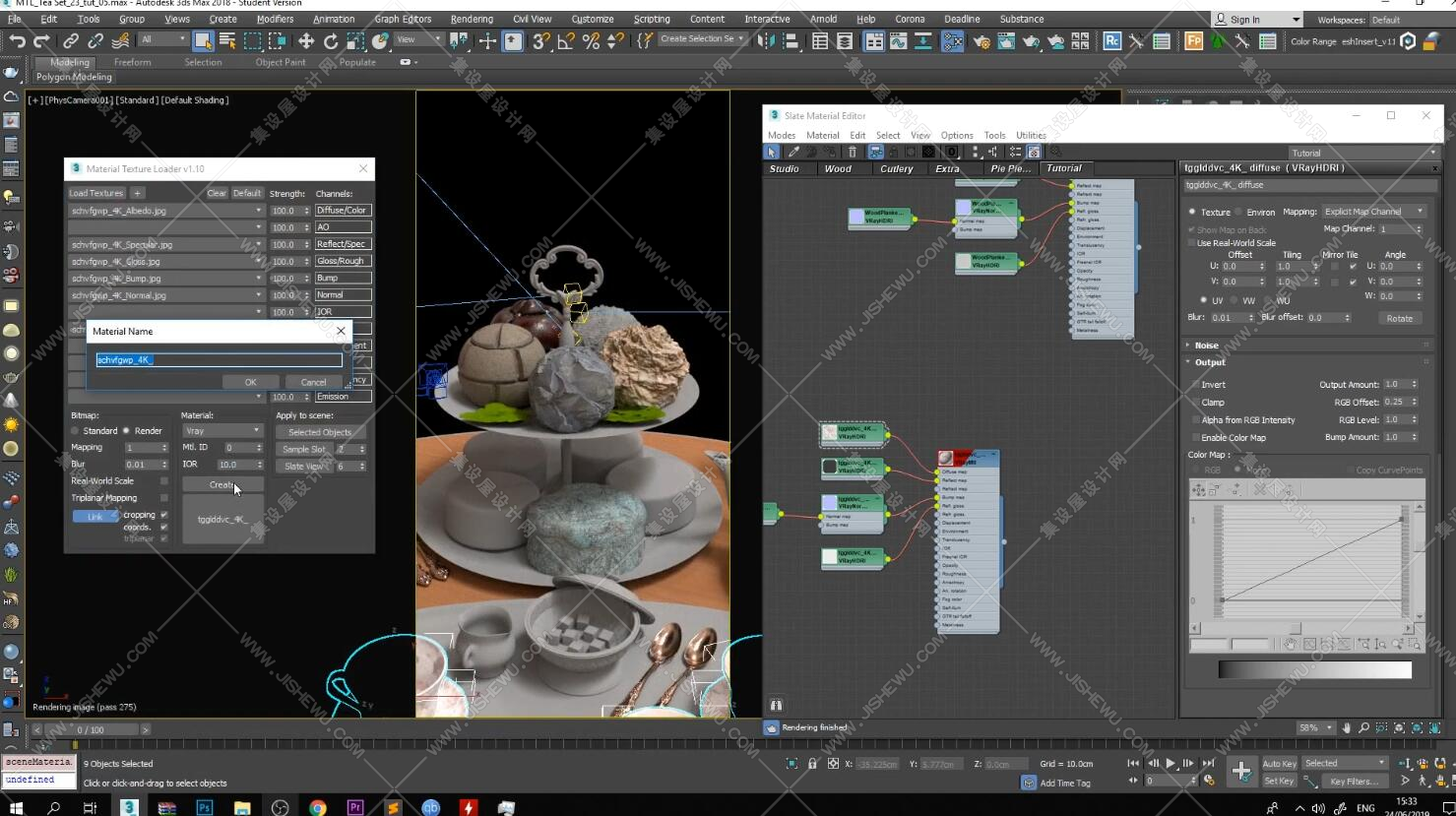Open the Render Setup dialog
This screenshot has width=1456, height=816.
point(981,40)
